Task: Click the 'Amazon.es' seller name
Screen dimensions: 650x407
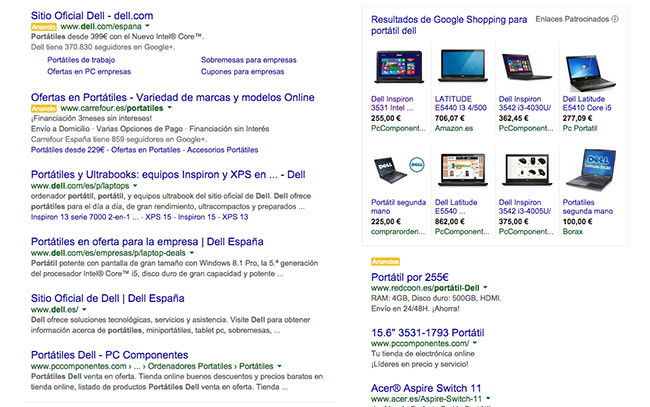Action: 454,128
